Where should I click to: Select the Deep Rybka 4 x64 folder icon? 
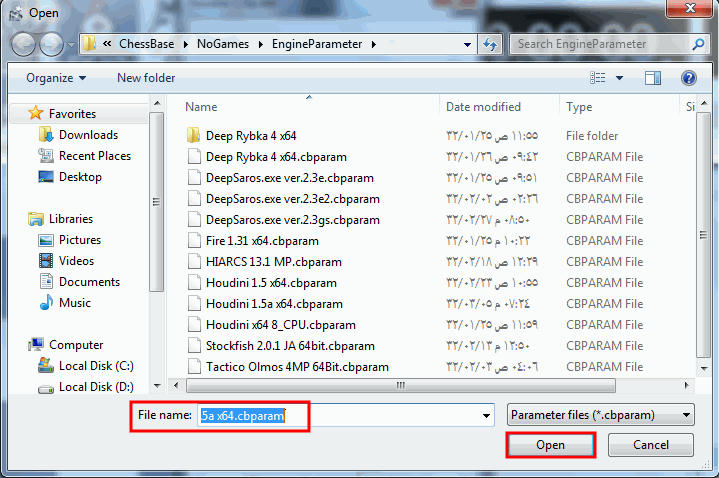coord(194,136)
